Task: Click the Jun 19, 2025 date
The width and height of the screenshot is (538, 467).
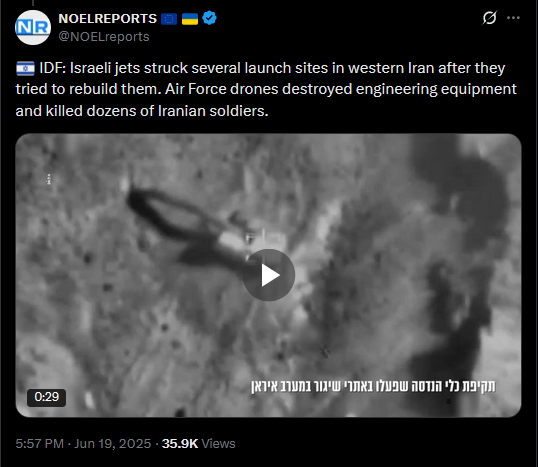Action: [113, 444]
